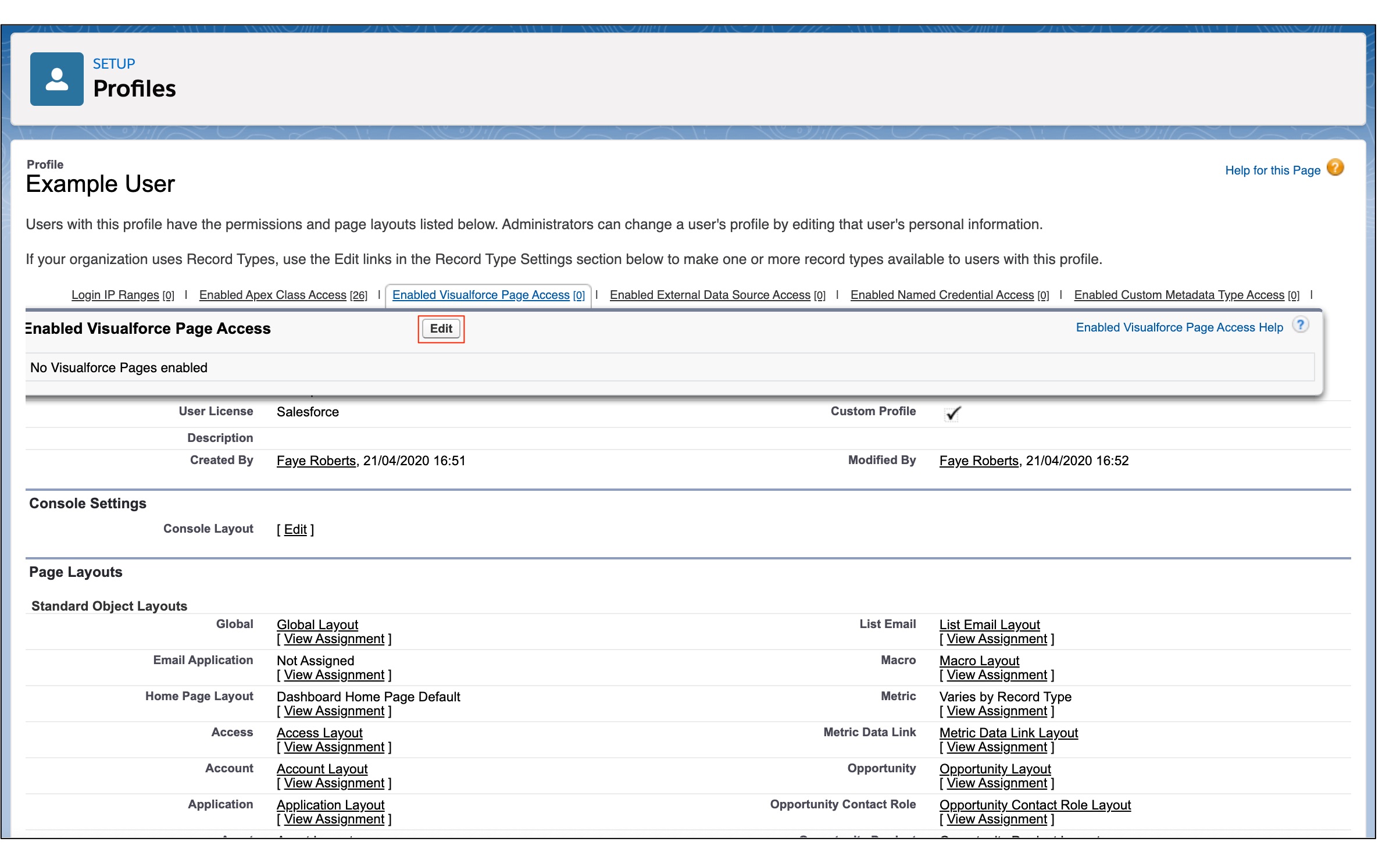1400x863 pixels.
Task: Edit the Console Layout
Action: [x=296, y=529]
